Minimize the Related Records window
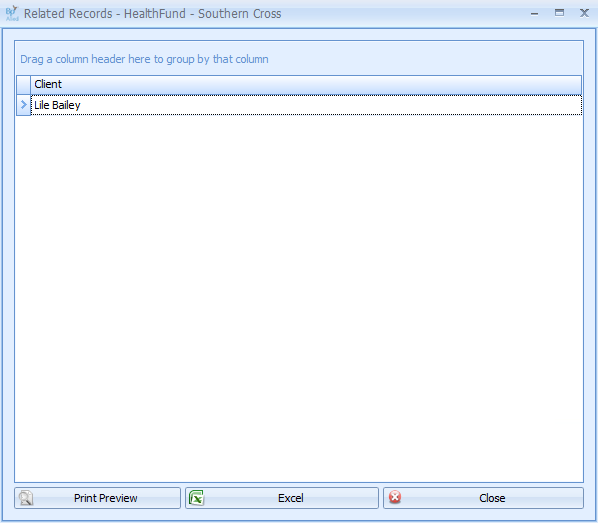Screen dimensions: 598x523 (534, 14)
